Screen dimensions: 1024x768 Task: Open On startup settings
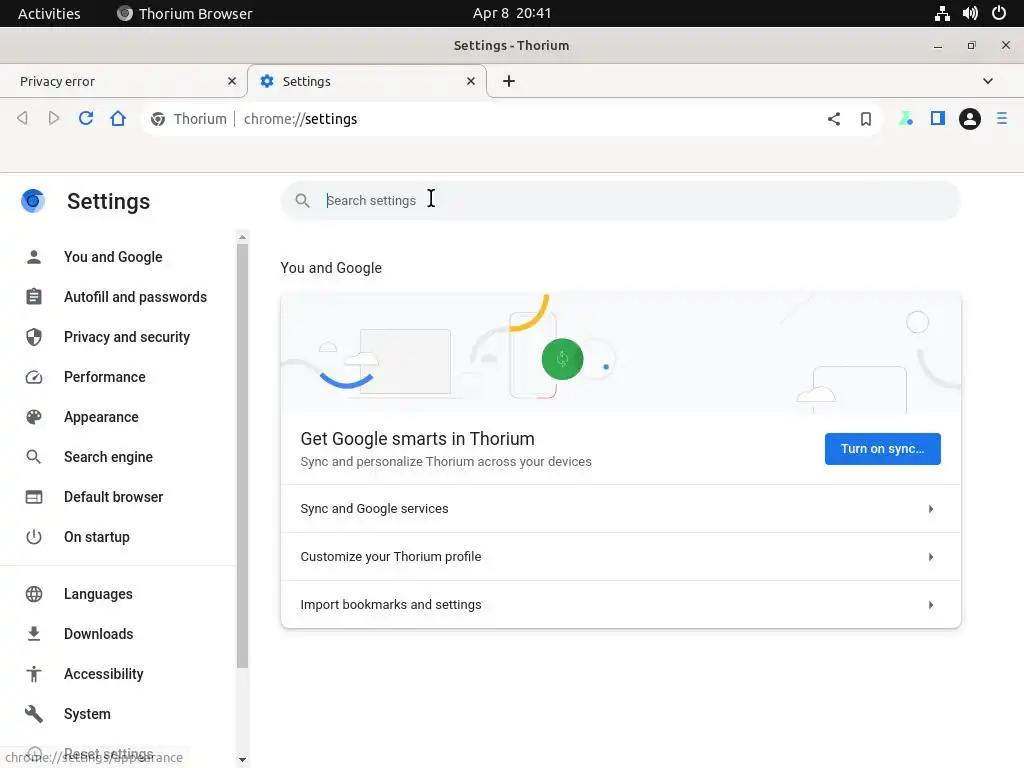click(x=97, y=537)
